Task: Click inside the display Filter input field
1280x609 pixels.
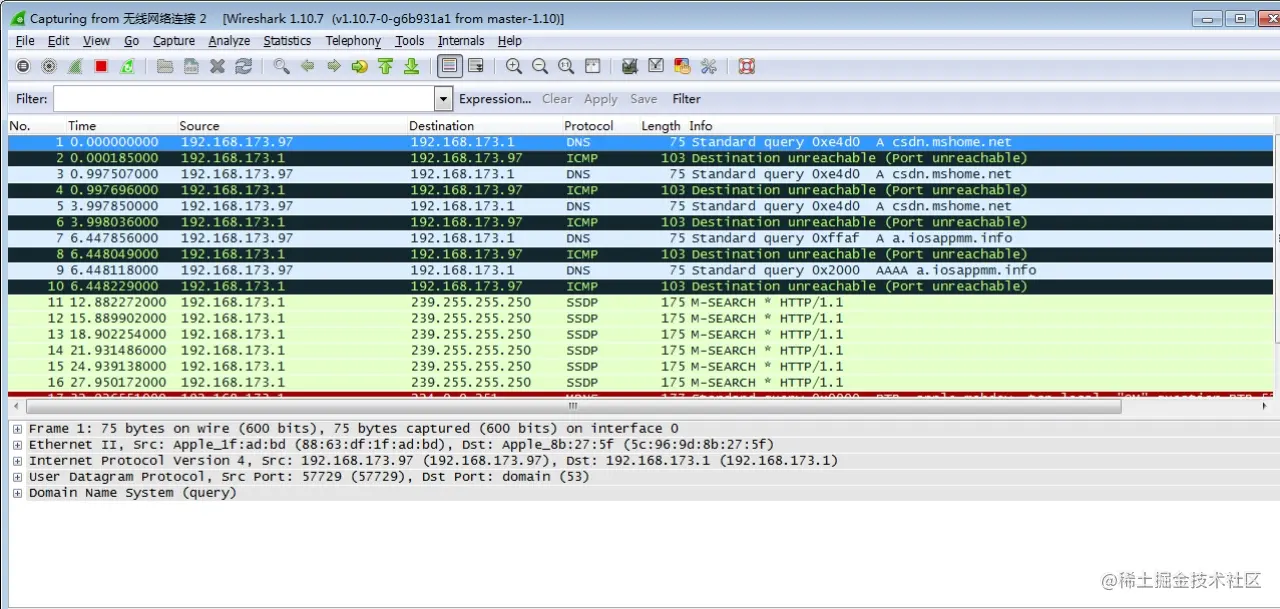Action: (x=244, y=99)
